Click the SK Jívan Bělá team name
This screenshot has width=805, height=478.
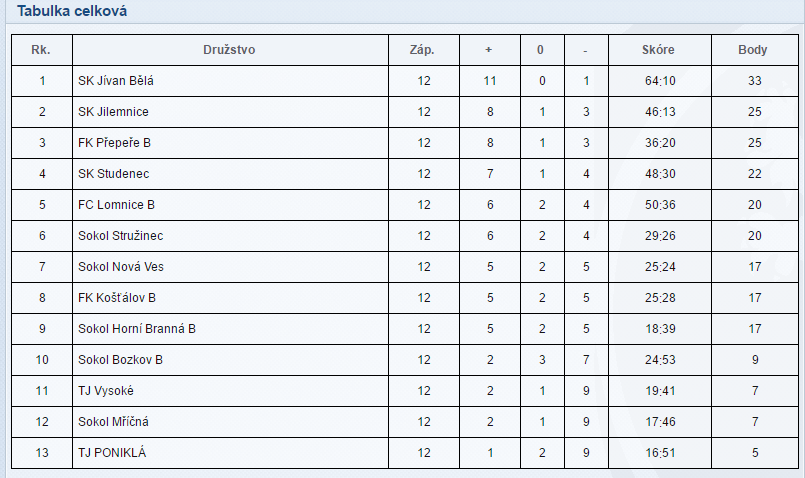(116, 81)
